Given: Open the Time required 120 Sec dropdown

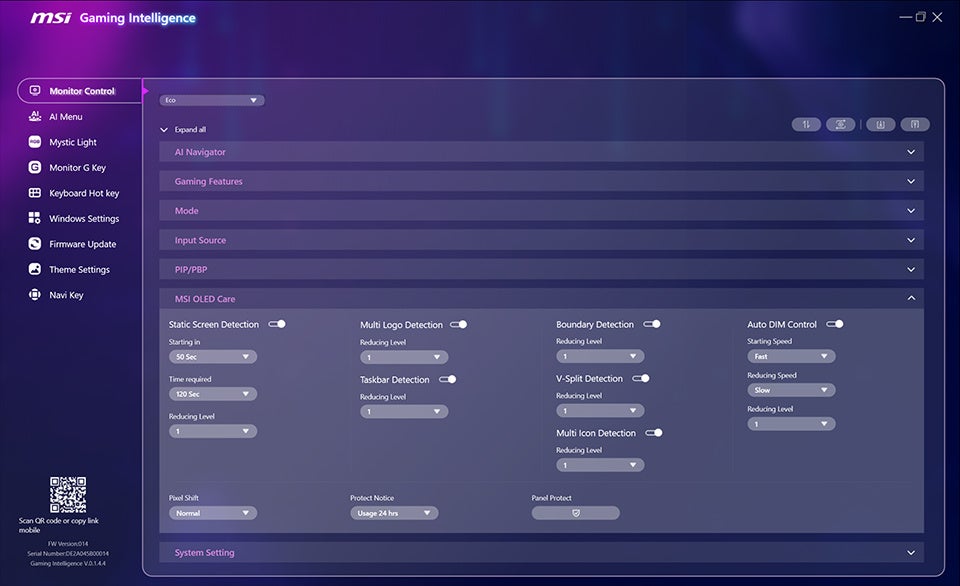Looking at the screenshot, I should click(x=213, y=394).
